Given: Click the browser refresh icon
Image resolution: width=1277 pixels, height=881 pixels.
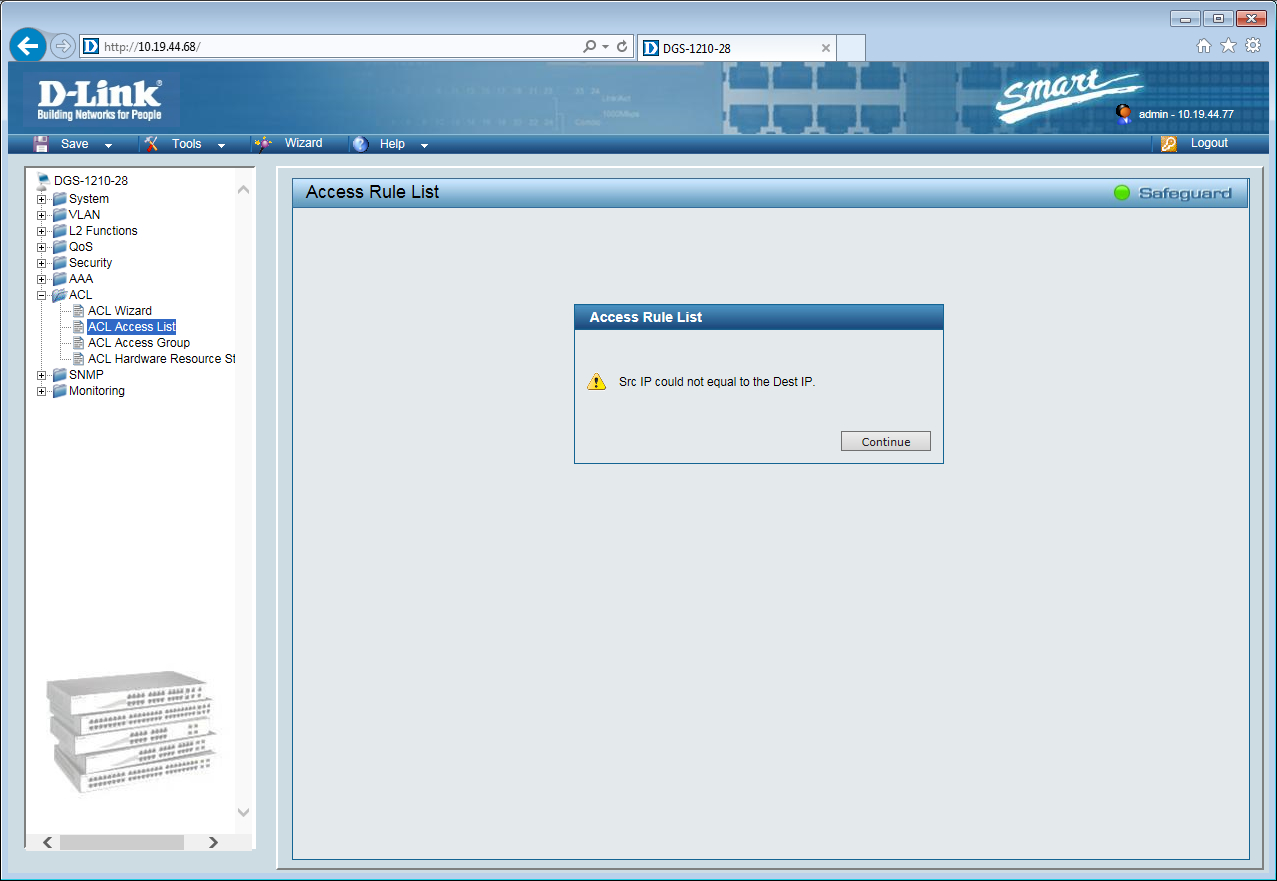Looking at the screenshot, I should click(x=622, y=46).
